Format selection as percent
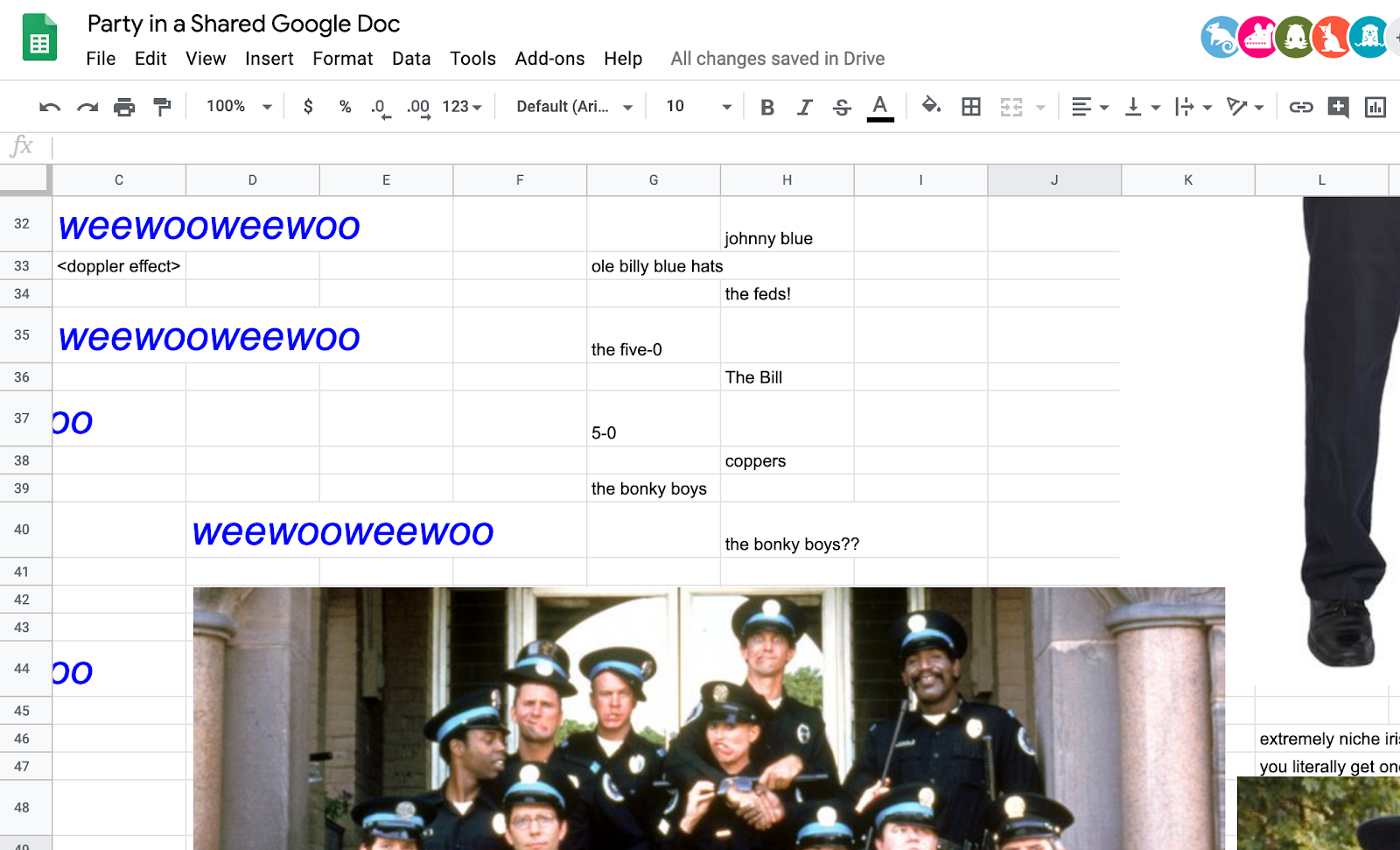This screenshot has width=1400, height=850. click(x=346, y=107)
